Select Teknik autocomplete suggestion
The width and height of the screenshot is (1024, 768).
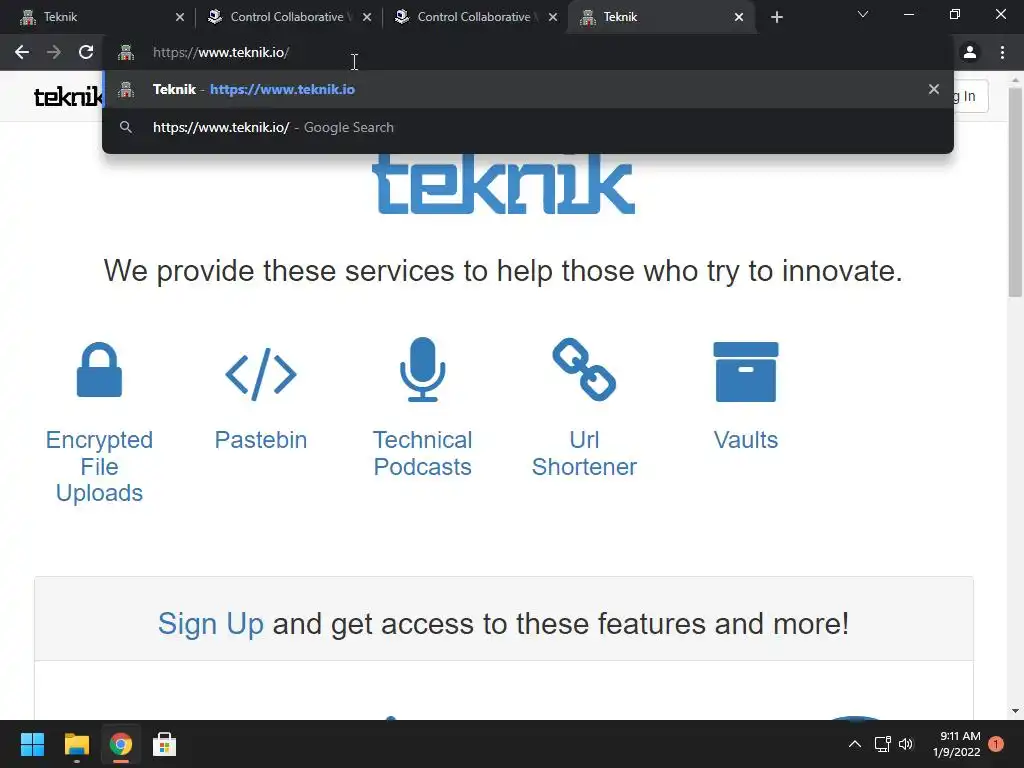tap(528, 89)
